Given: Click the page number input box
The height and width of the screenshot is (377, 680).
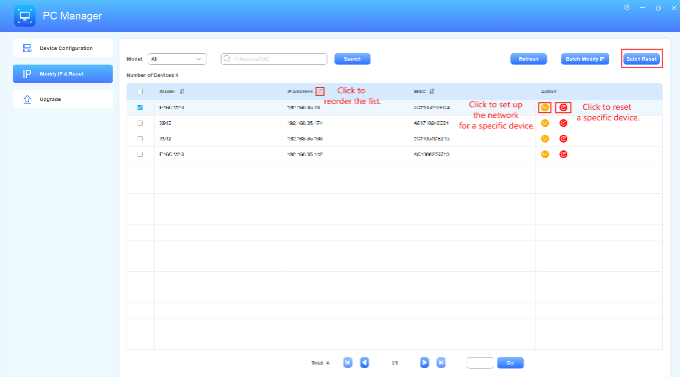Looking at the screenshot, I should pyautogui.click(x=480, y=363).
